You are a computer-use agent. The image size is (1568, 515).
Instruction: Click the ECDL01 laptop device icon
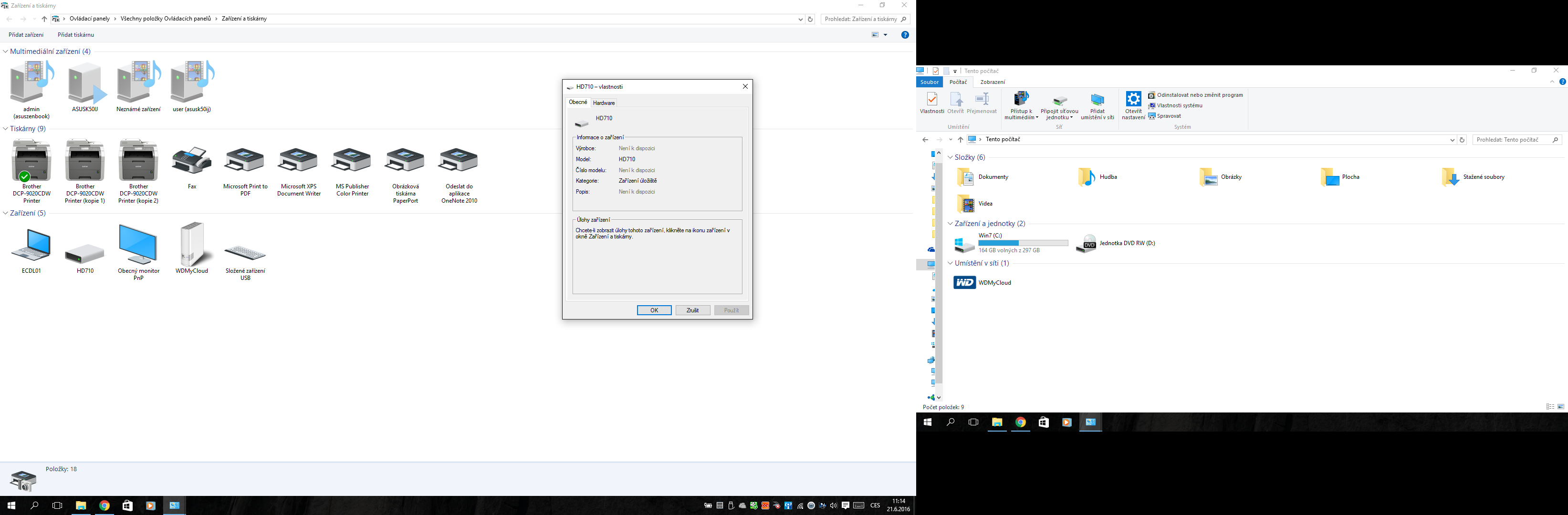(x=31, y=246)
